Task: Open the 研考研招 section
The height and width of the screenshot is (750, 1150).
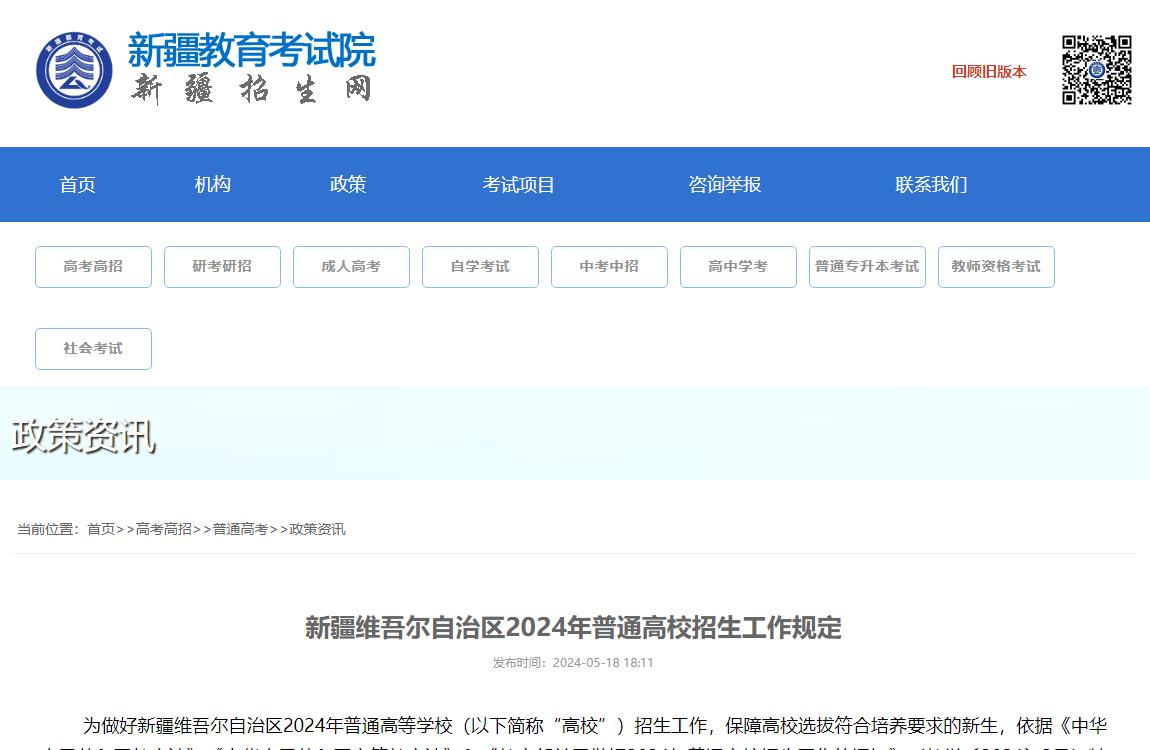Action: (222, 266)
